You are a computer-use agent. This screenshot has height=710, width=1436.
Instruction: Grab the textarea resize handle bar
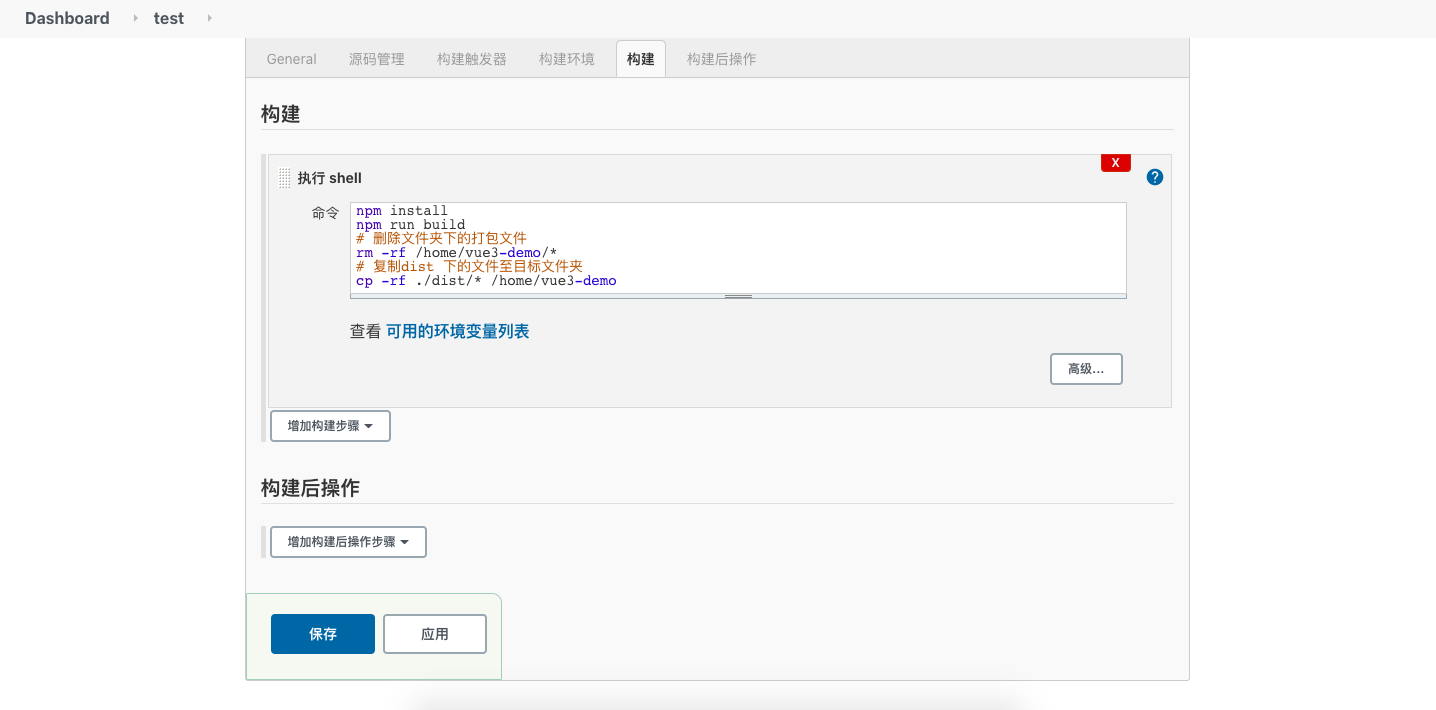738,296
